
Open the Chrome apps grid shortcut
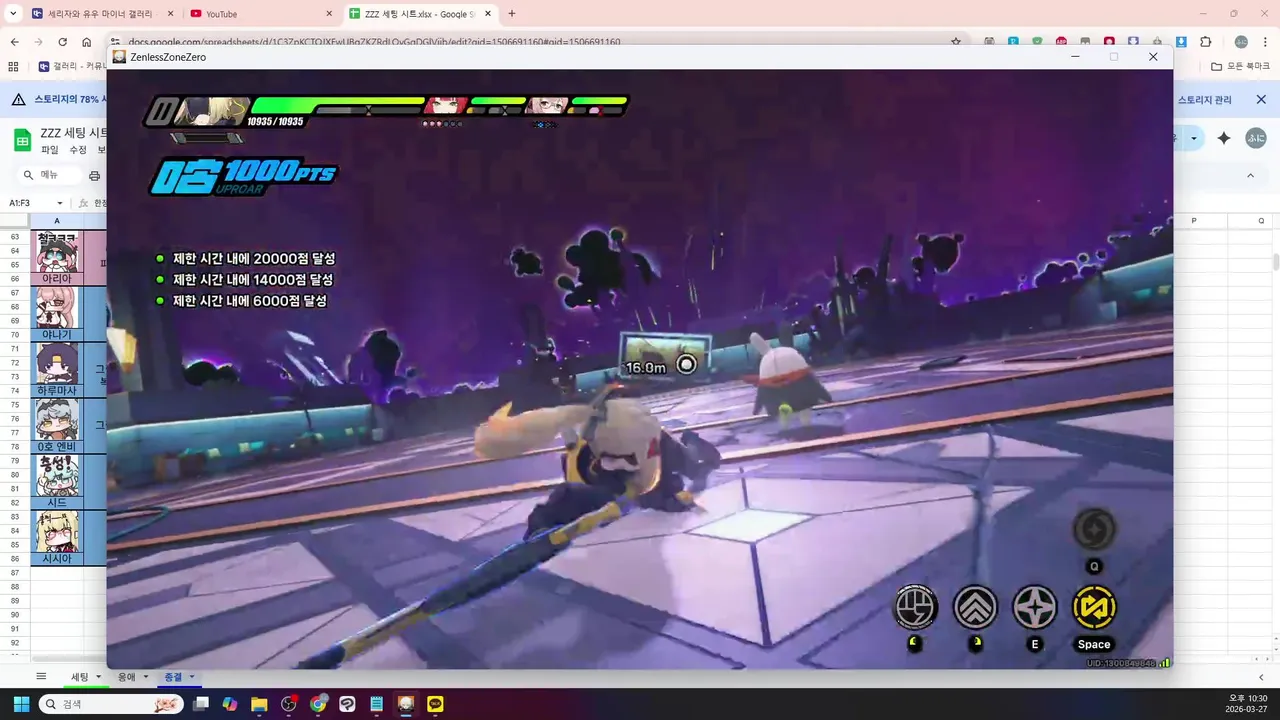(13, 66)
